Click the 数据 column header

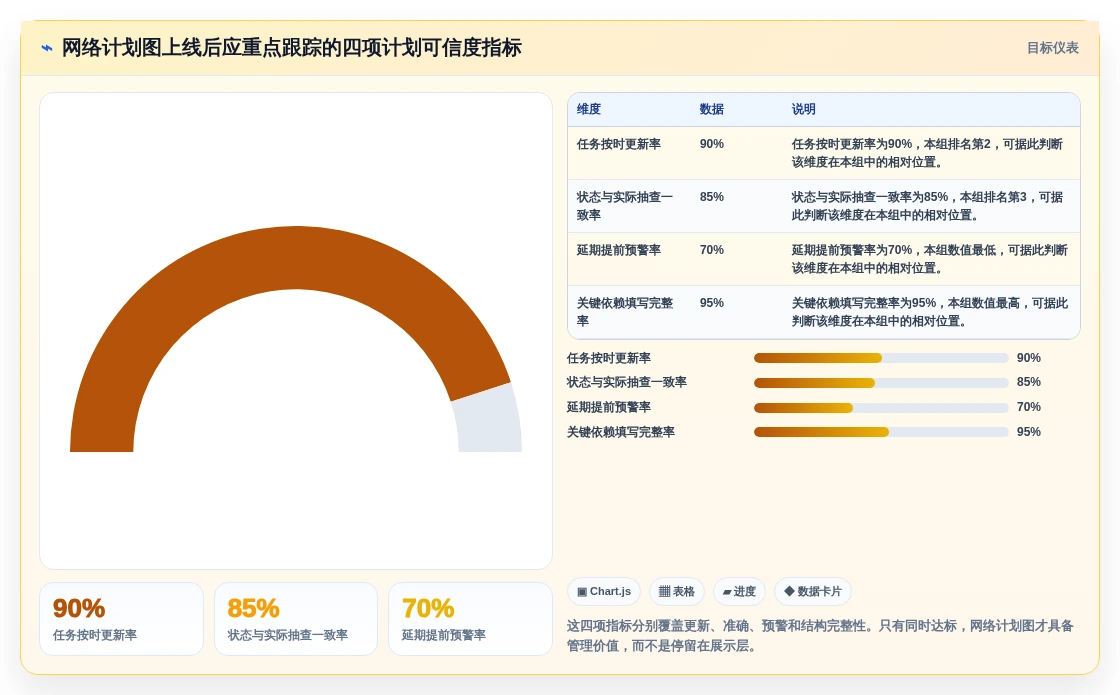coord(711,109)
